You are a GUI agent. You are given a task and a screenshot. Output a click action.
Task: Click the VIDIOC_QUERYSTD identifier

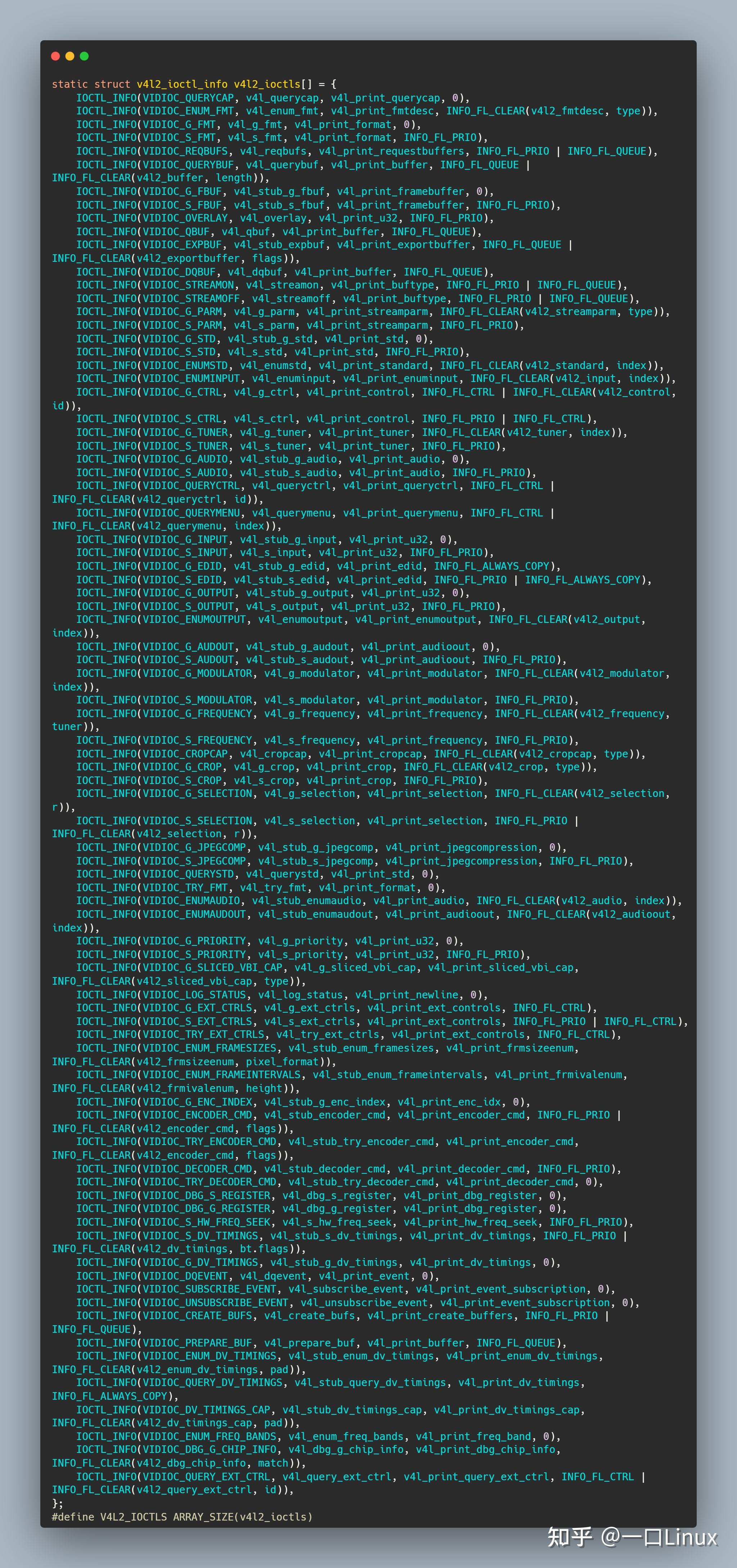[188, 874]
